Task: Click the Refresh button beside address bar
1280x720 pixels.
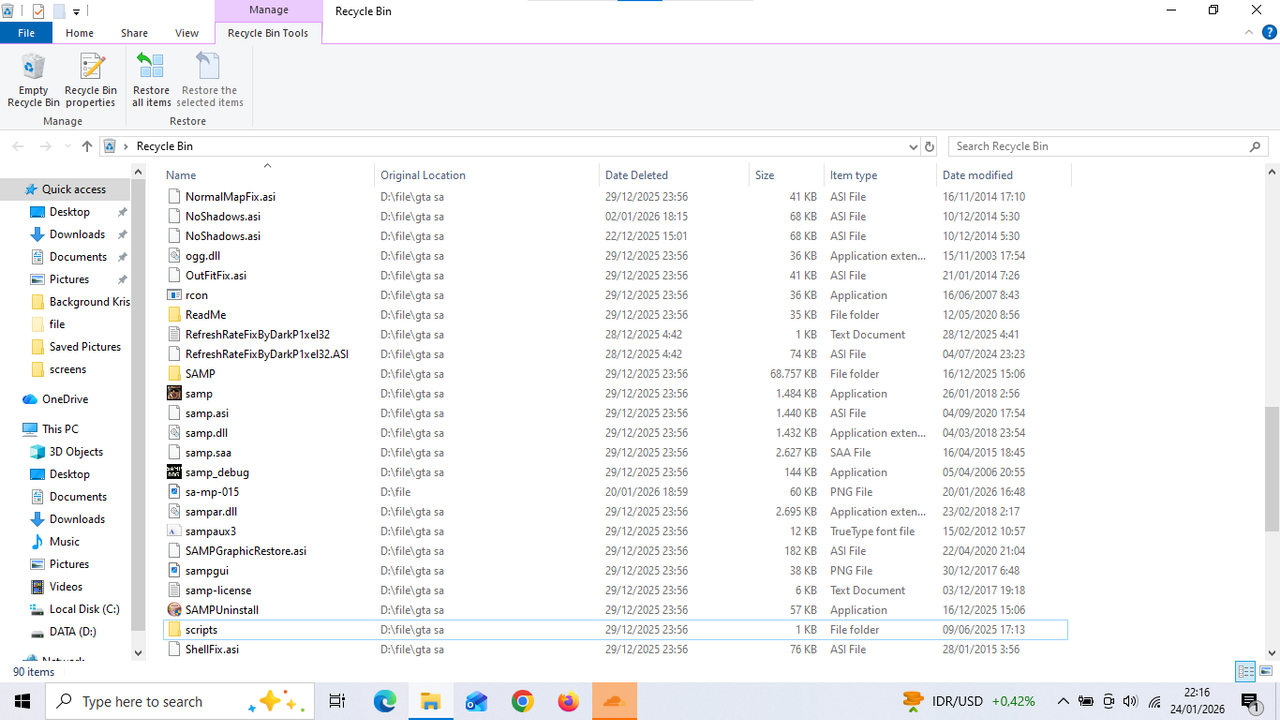Action: click(929, 146)
